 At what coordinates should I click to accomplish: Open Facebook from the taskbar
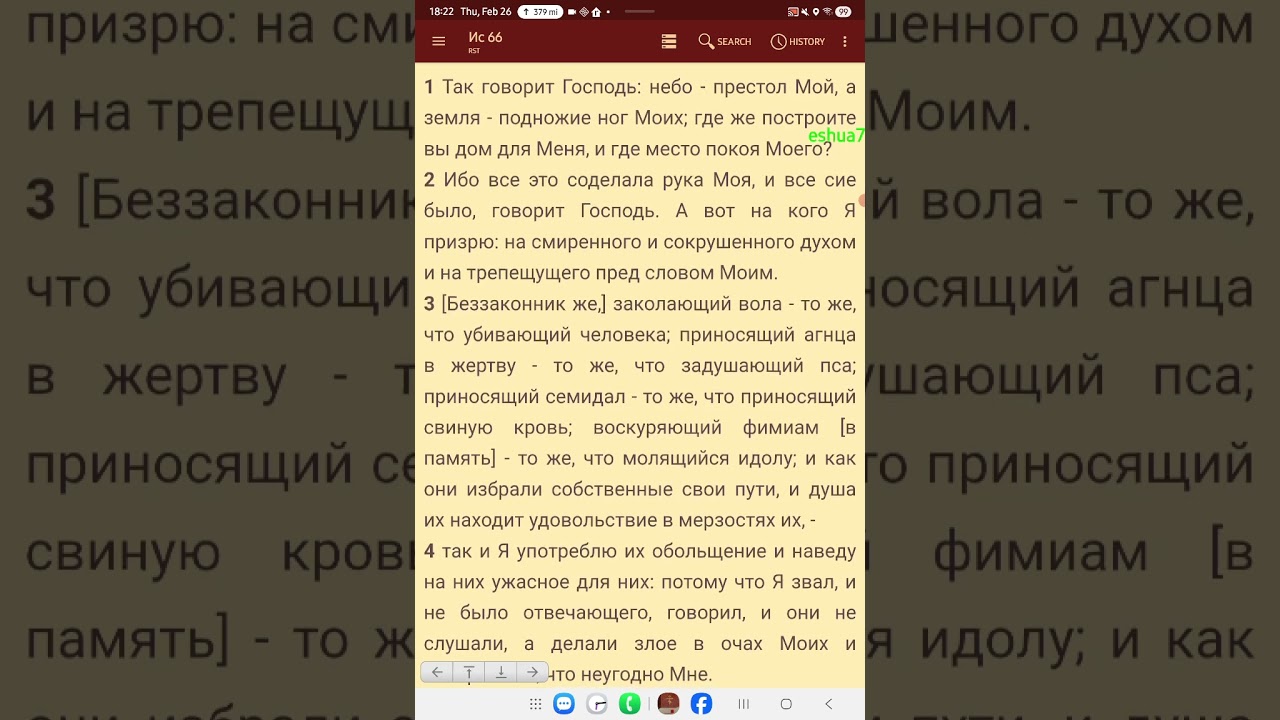(x=701, y=704)
